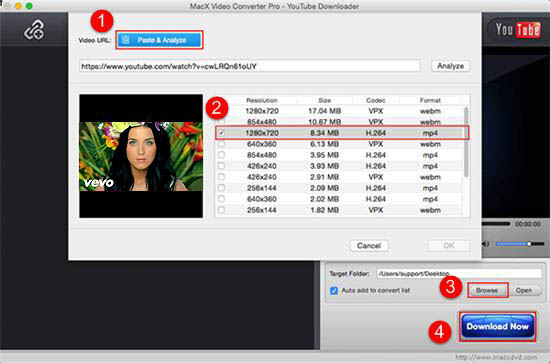Check the 640x360 VPX webm option
This screenshot has height=363, width=550.
pyautogui.click(x=221, y=144)
